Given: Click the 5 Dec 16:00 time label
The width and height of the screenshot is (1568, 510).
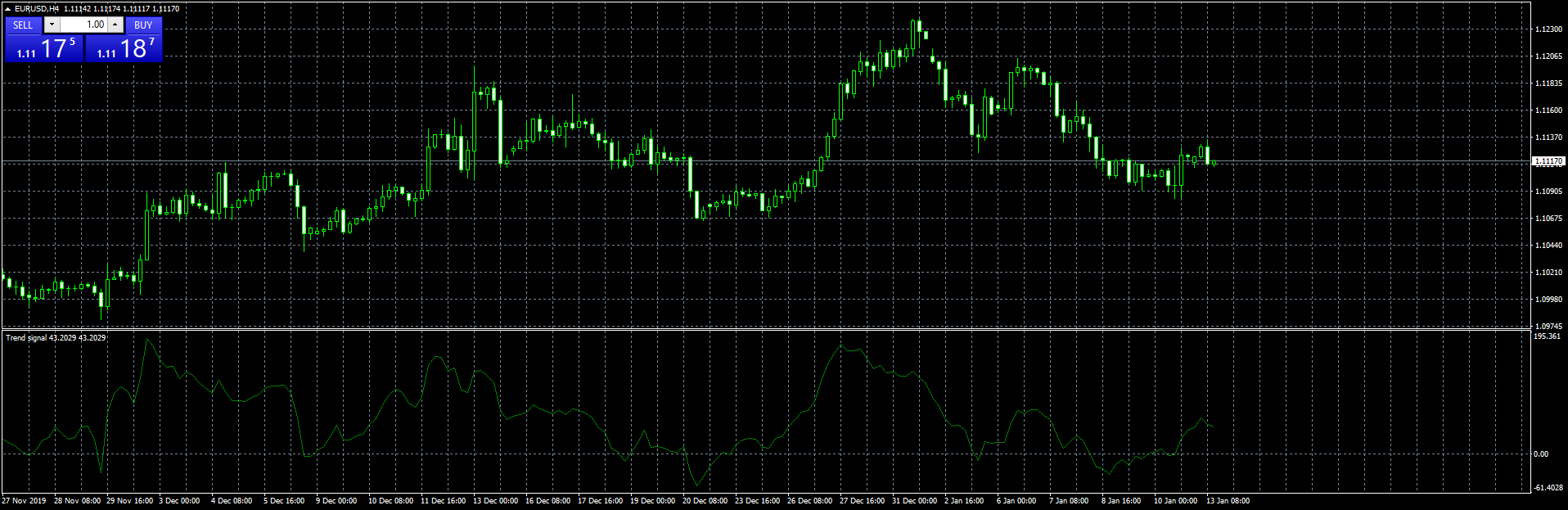Looking at the screenshot, I should (284, 501).
